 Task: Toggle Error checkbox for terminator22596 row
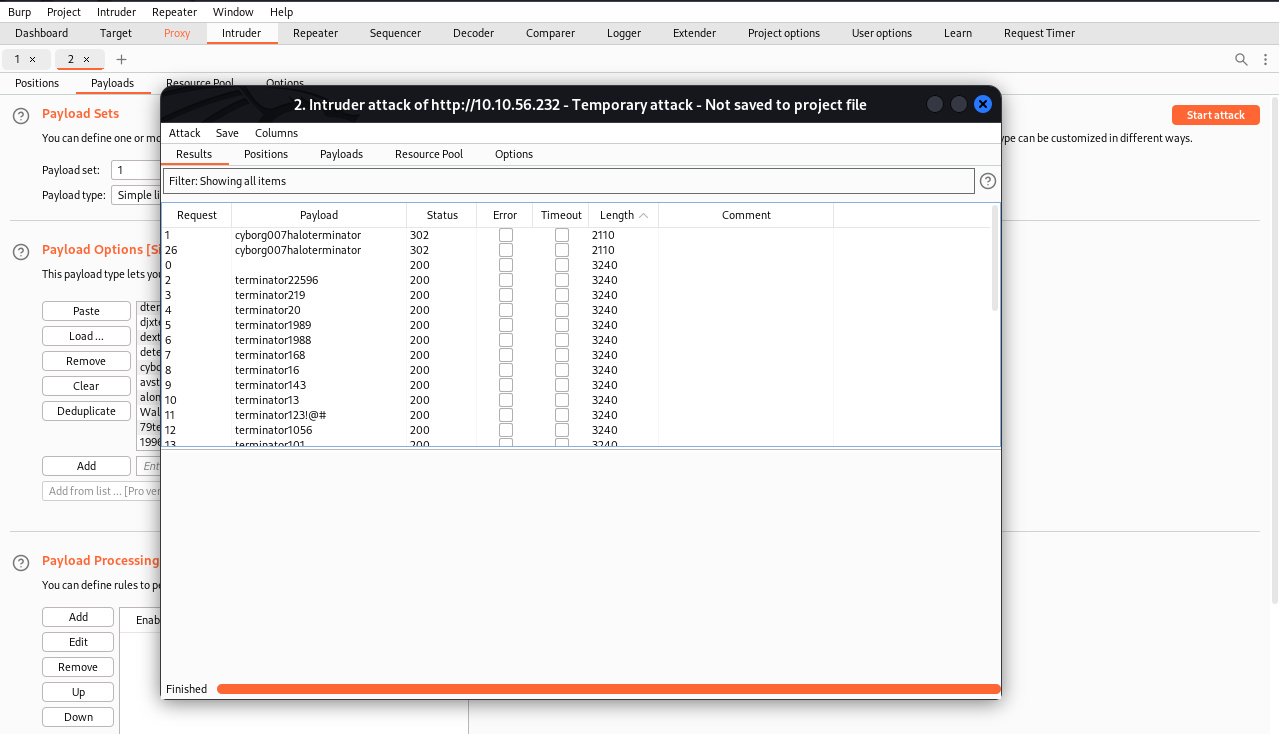pyautogui.click(x=506, y=280)
